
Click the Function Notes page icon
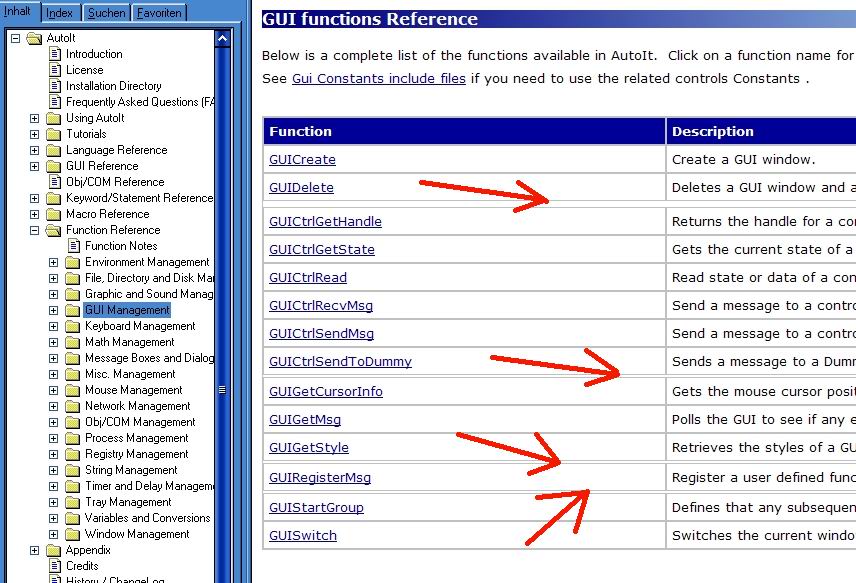(x=74, y=246)
